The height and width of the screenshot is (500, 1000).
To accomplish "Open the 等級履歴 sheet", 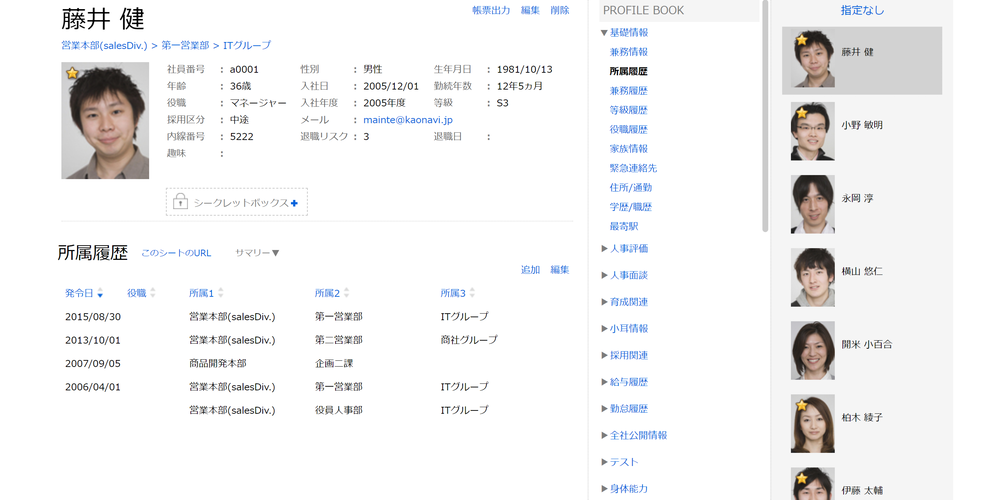I will pyautogui.click(x=629, y=110).
